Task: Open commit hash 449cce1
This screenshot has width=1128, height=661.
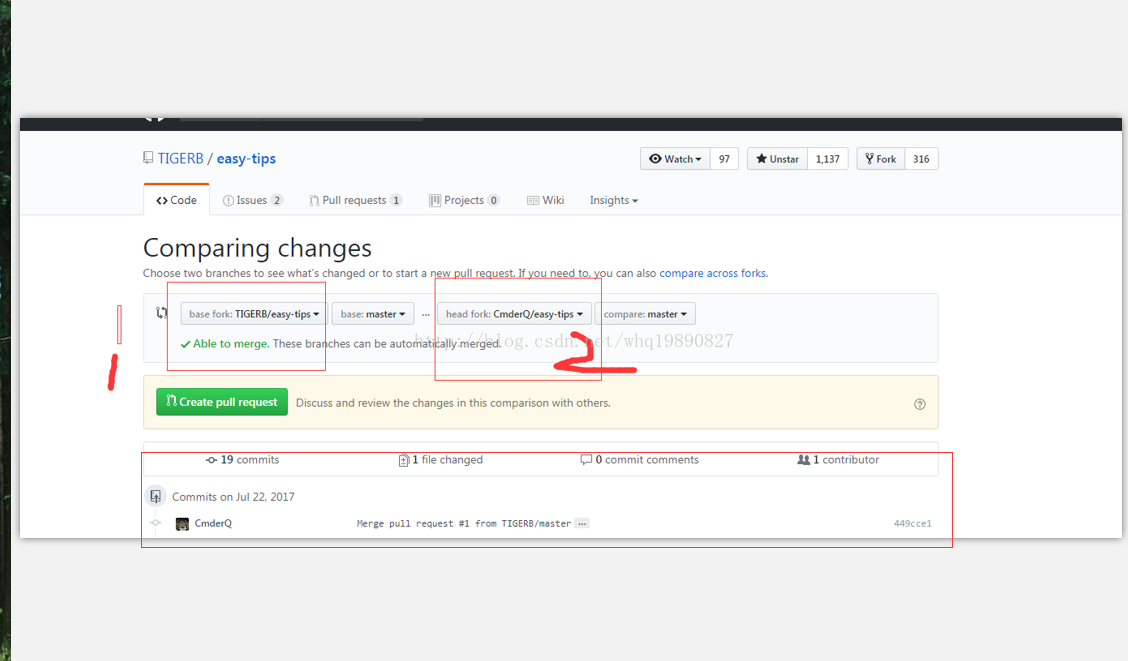Action: tap(912, 524)
